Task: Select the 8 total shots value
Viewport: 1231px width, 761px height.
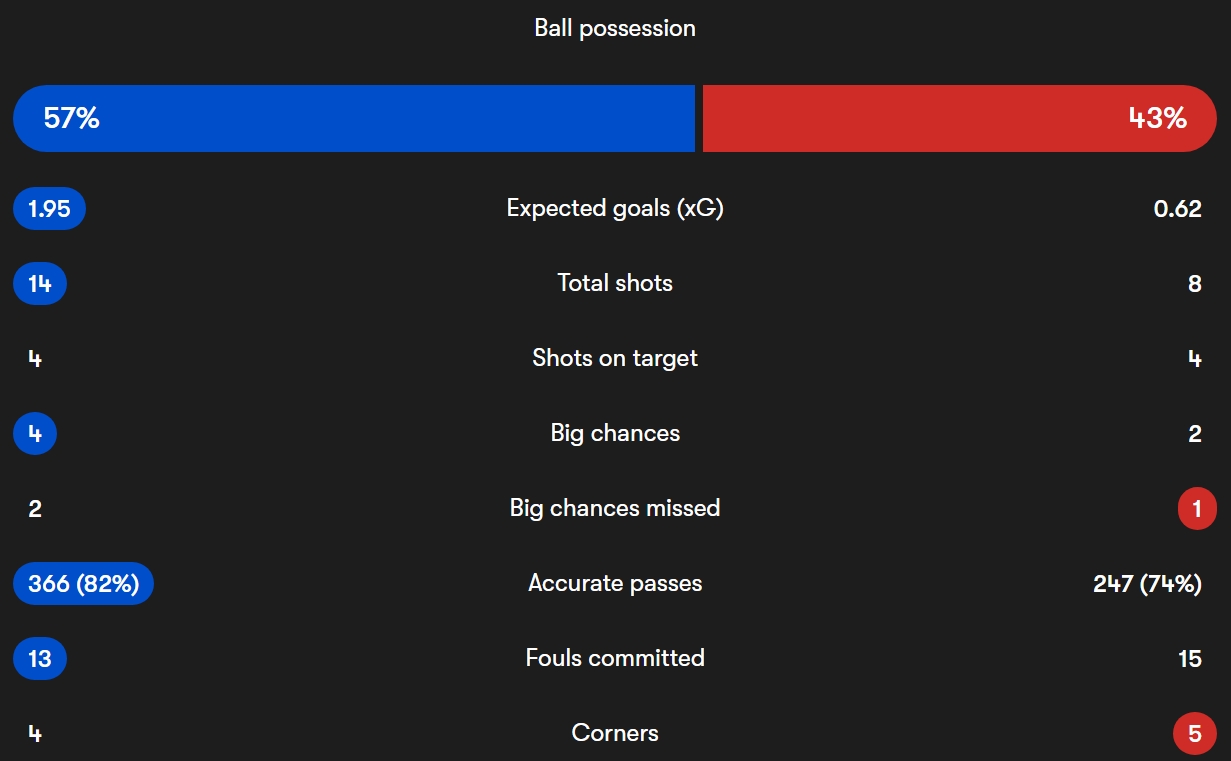Action: (1194, 284)
